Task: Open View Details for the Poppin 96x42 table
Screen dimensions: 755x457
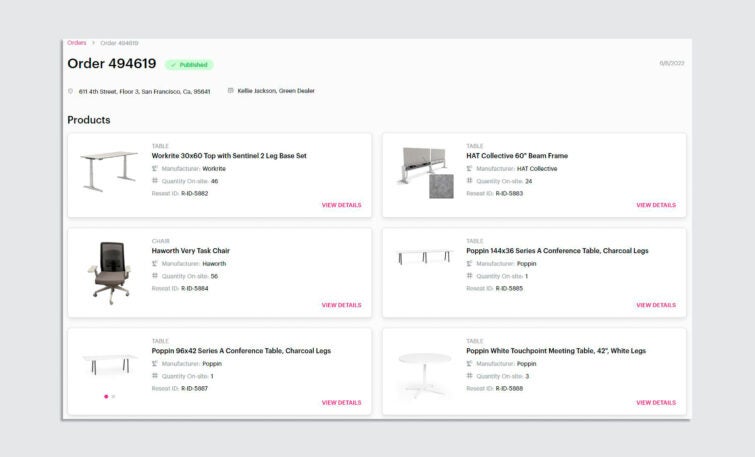Action: 341,403
